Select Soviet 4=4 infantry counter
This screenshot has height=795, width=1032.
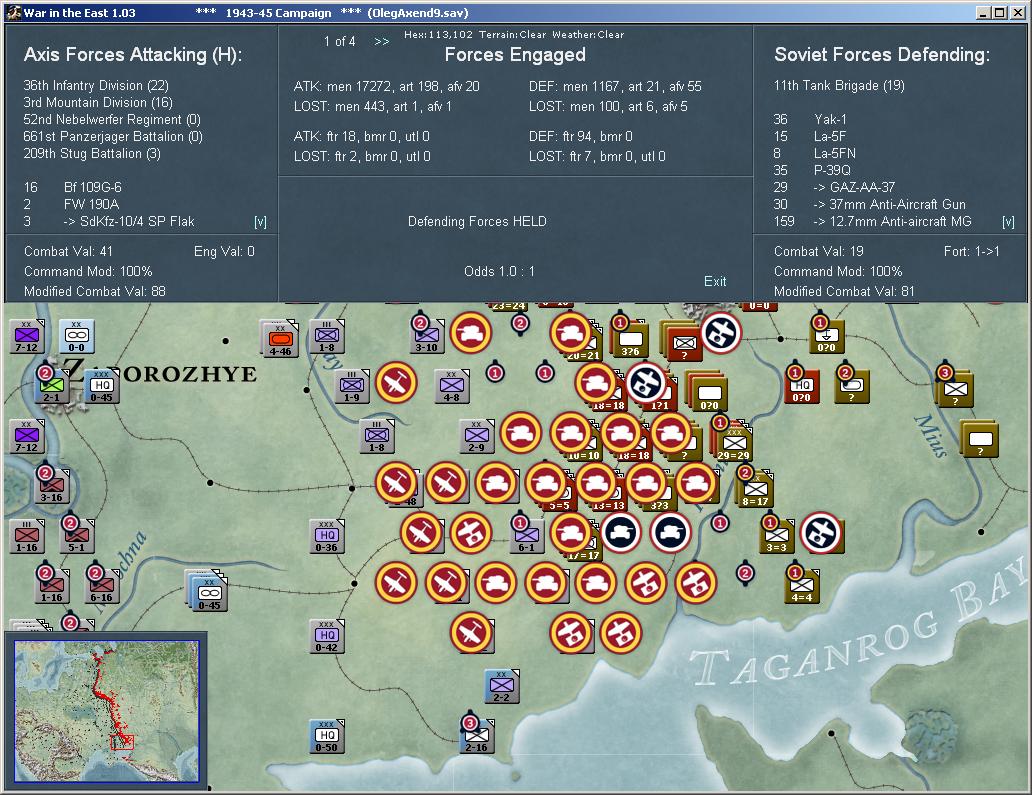pos(802,586)
